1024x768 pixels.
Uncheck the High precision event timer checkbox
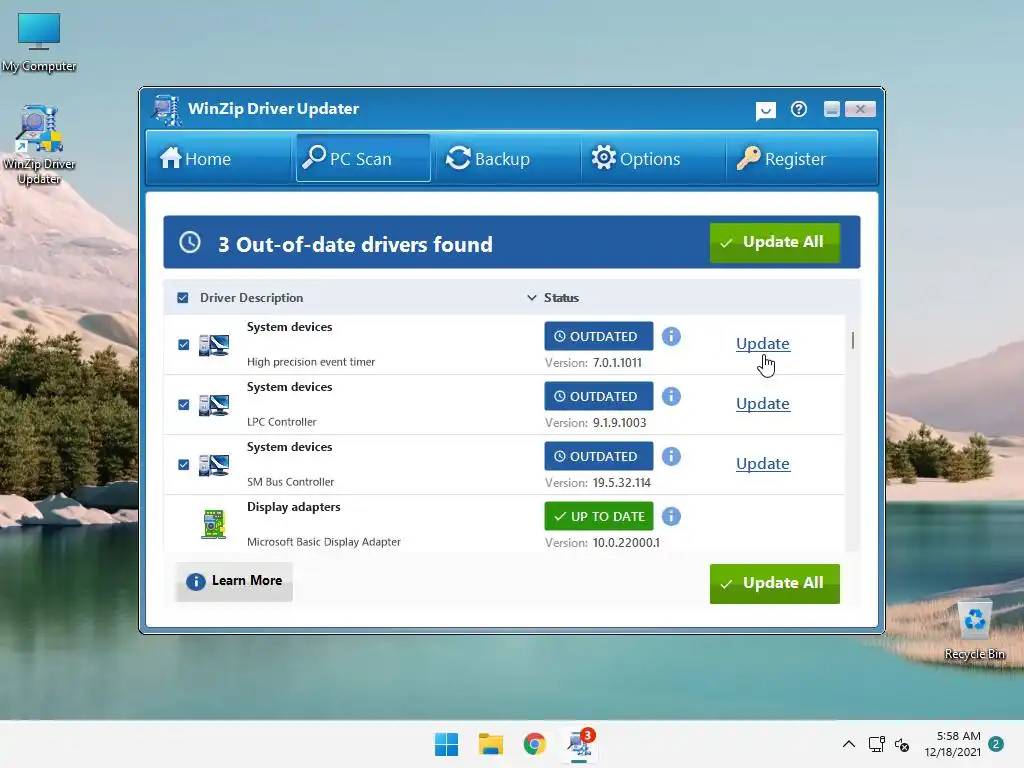tap(184, 345)
